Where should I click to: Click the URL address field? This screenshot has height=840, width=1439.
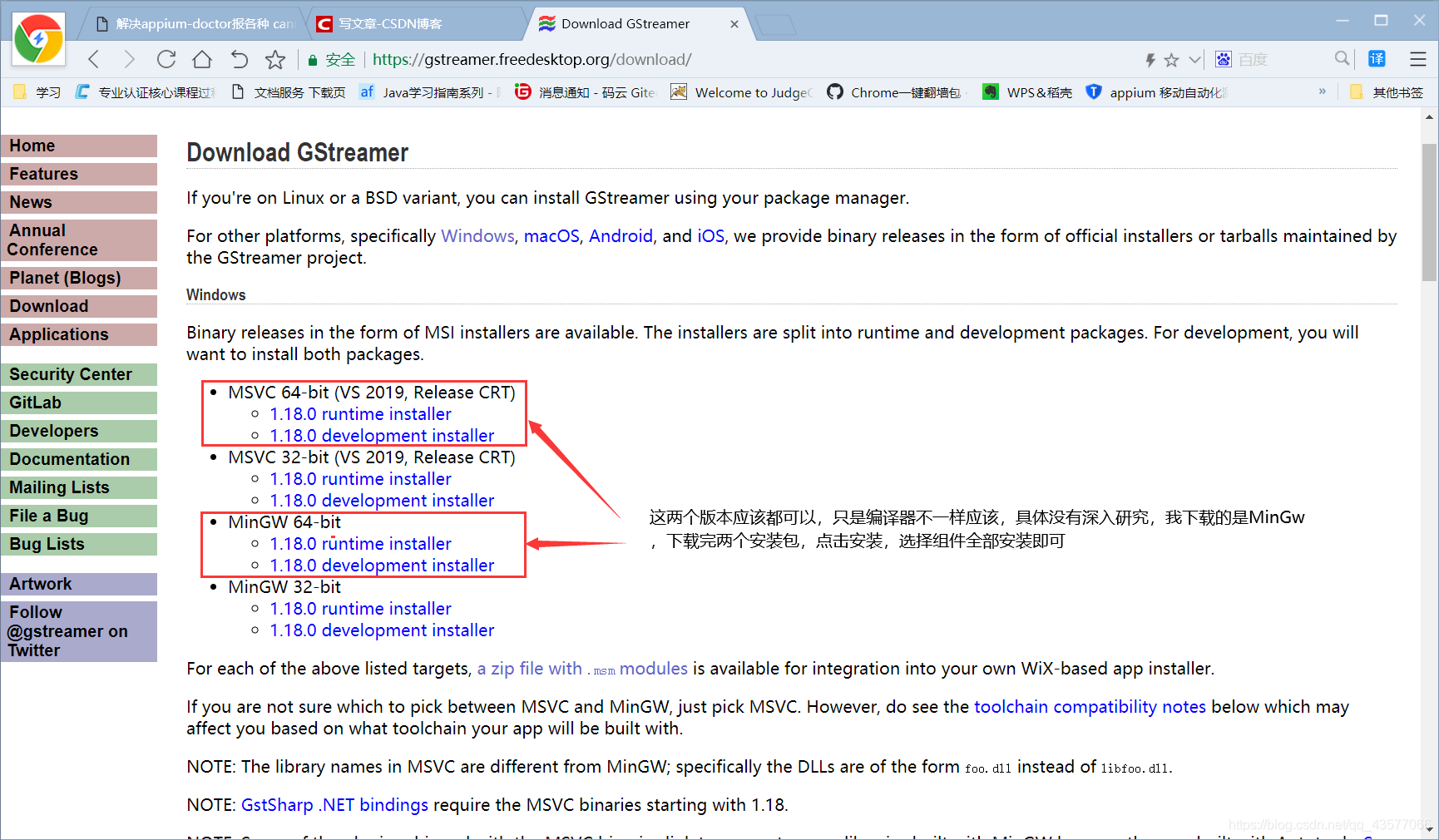click(749, 60)
